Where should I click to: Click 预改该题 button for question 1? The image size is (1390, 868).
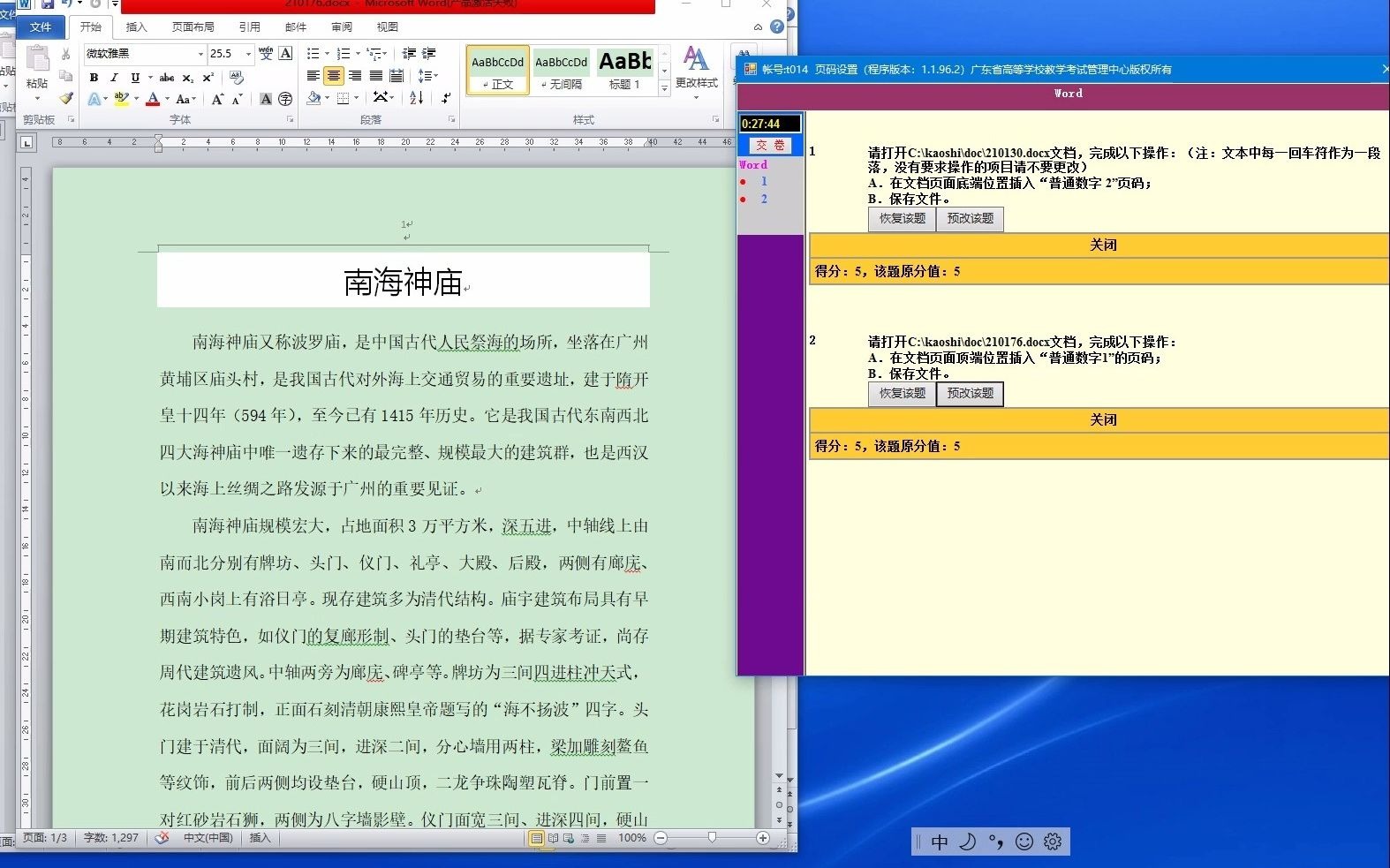point(970,218)
